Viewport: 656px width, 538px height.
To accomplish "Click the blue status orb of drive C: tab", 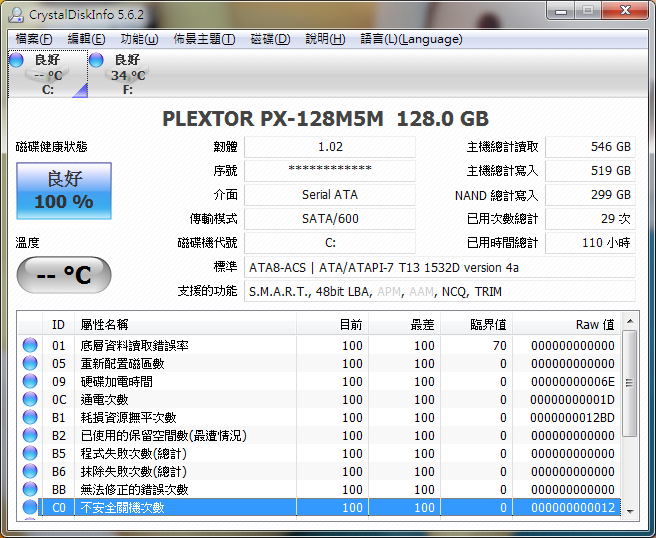I will (17, 60).
